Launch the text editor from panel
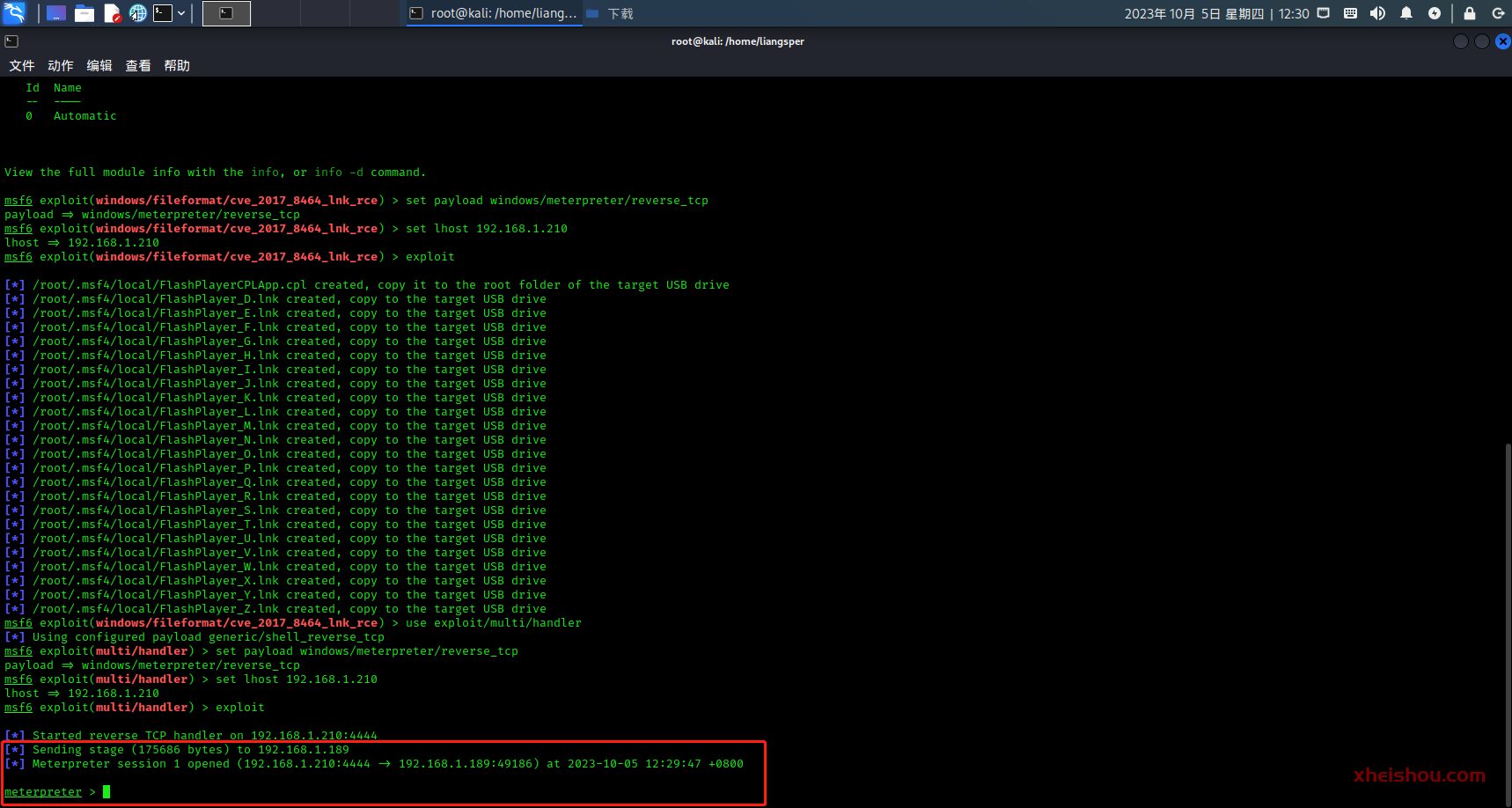Screen dimensions: 1512x808 (112, 13)
